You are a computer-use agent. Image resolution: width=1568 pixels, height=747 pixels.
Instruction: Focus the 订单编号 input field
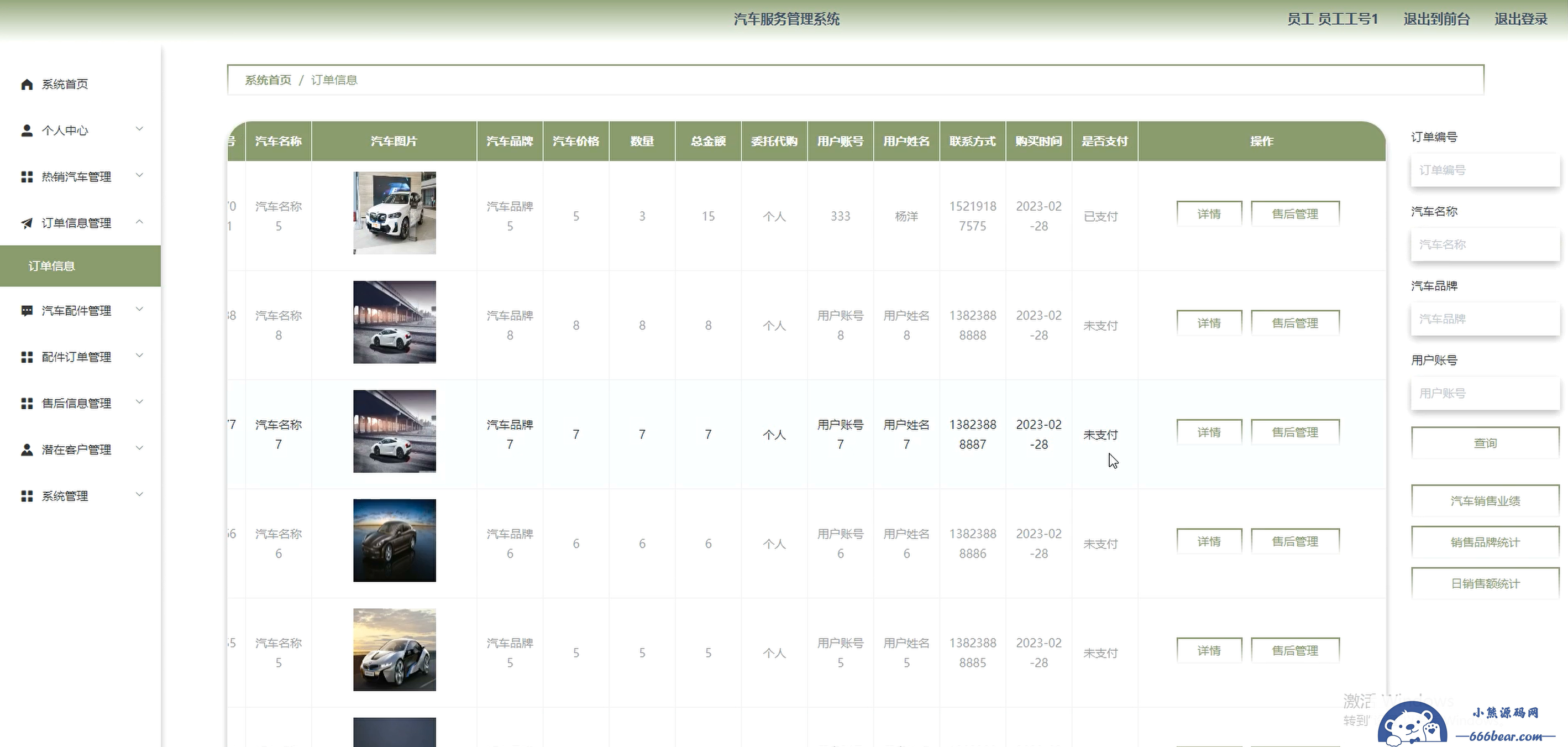(x=1485, y=170)
